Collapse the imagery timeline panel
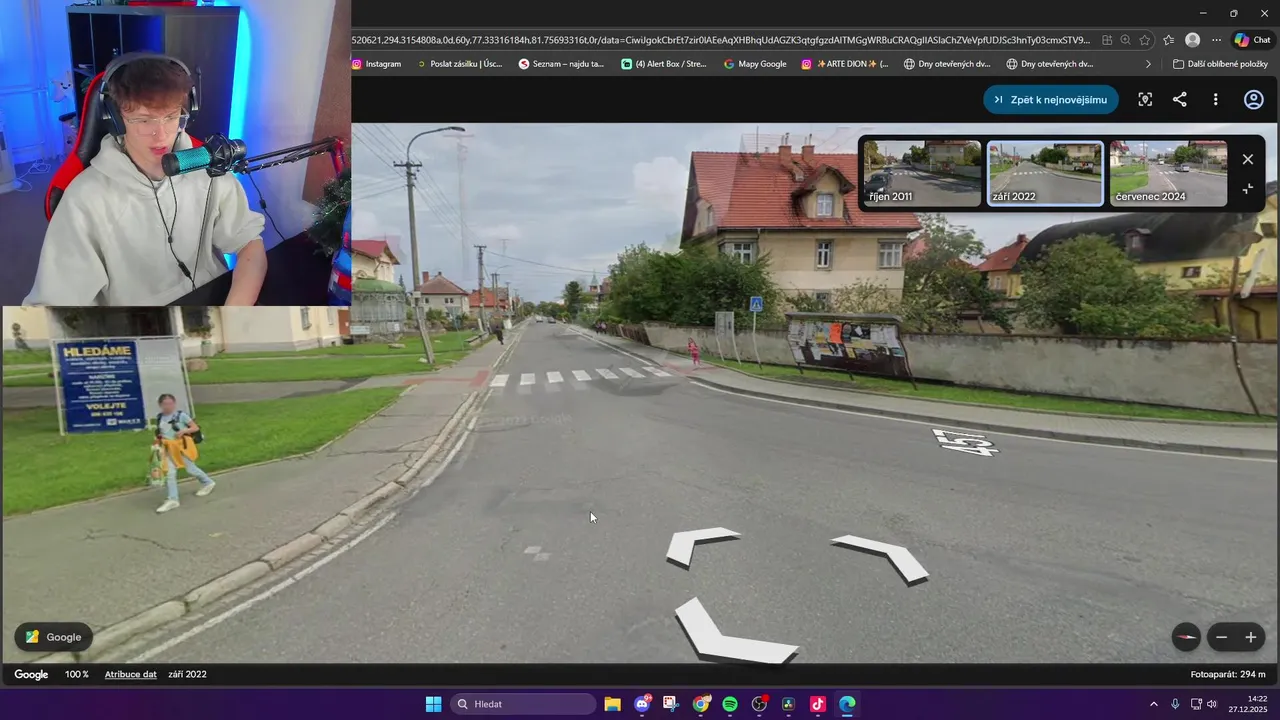Screen dimensions: 1280x720 click(1248, 189)
